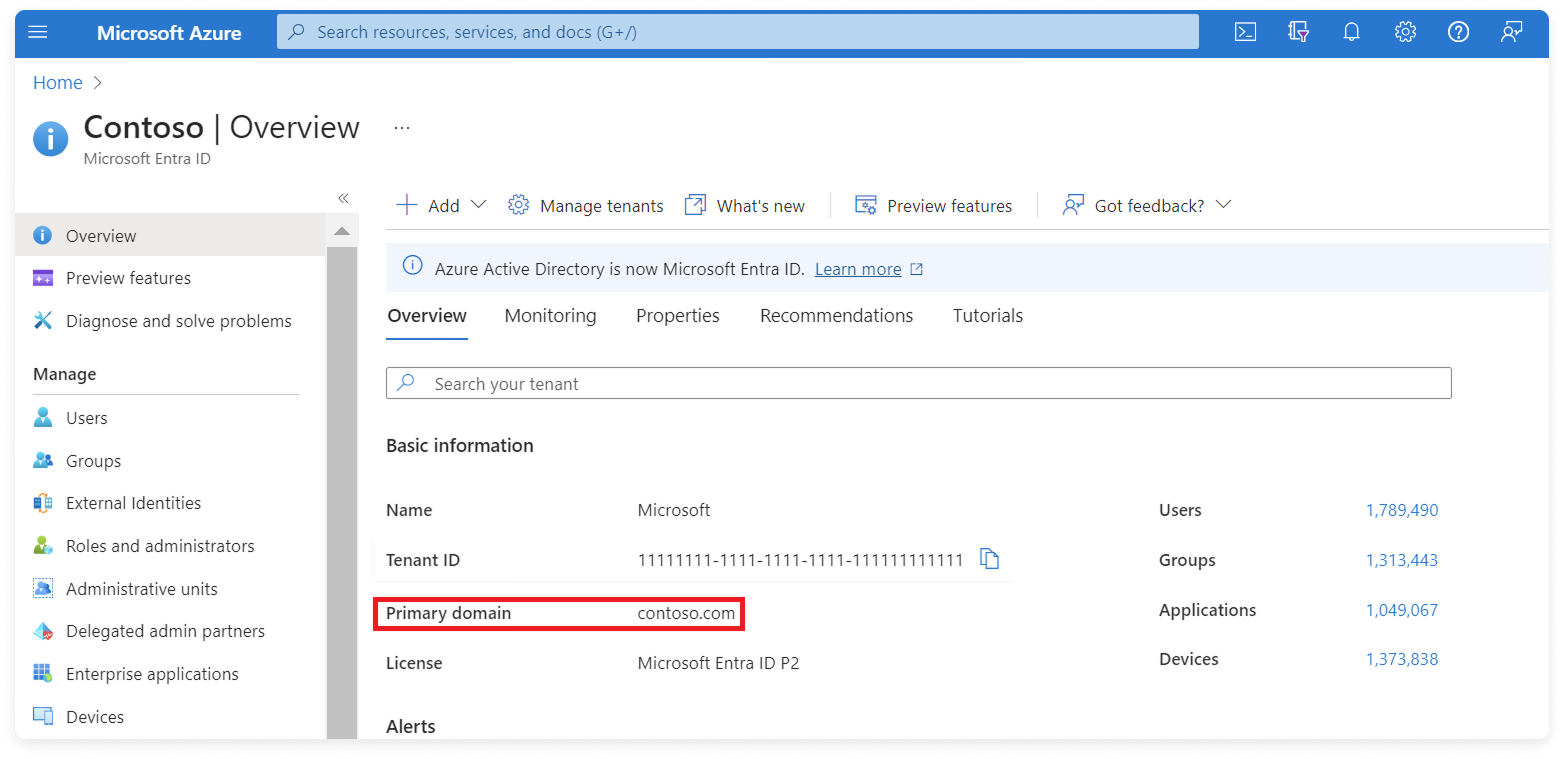The height and width of the screenshot is (759, 1564).
Task: Select the Microsoft Entra ID P2 license text
Action: click(718, 663)
